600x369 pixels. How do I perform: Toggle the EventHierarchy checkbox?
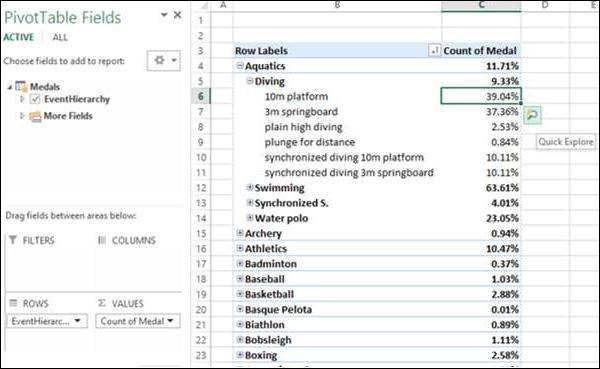pos(35,99)
